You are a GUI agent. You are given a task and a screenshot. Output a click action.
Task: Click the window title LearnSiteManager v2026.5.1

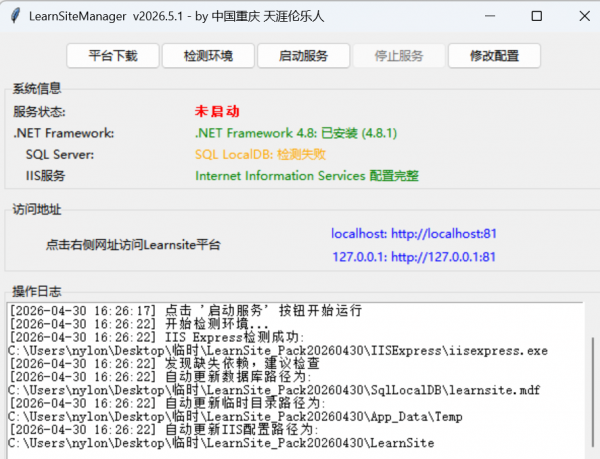pyautogui.click(x=106, y=16)
